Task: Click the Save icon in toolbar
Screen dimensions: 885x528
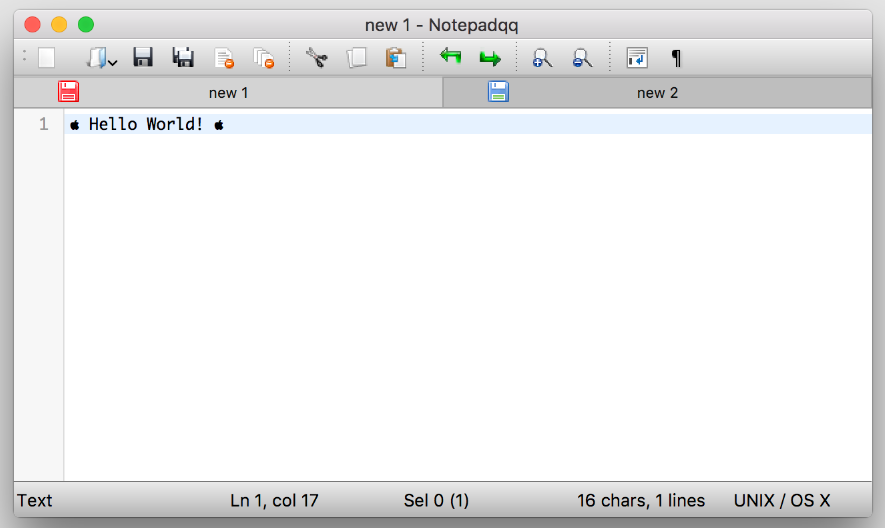Action: point(143,58)
